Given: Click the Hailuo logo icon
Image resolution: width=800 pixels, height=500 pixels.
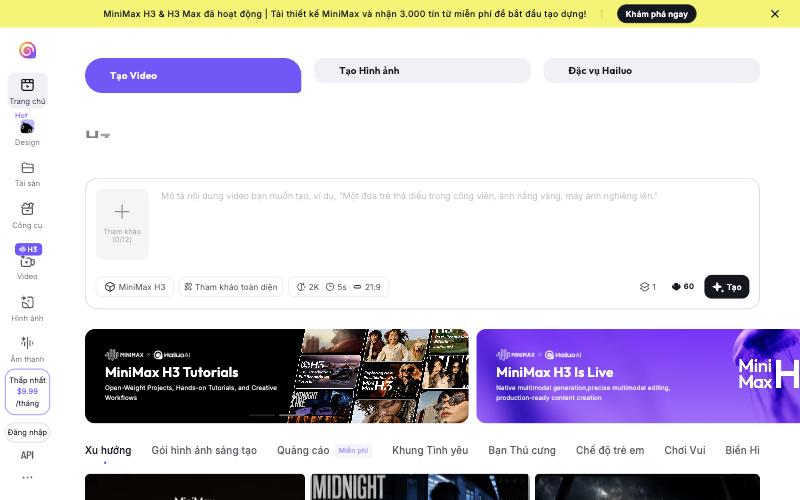Looking at the screenshot, I should (x=28, y=50).
